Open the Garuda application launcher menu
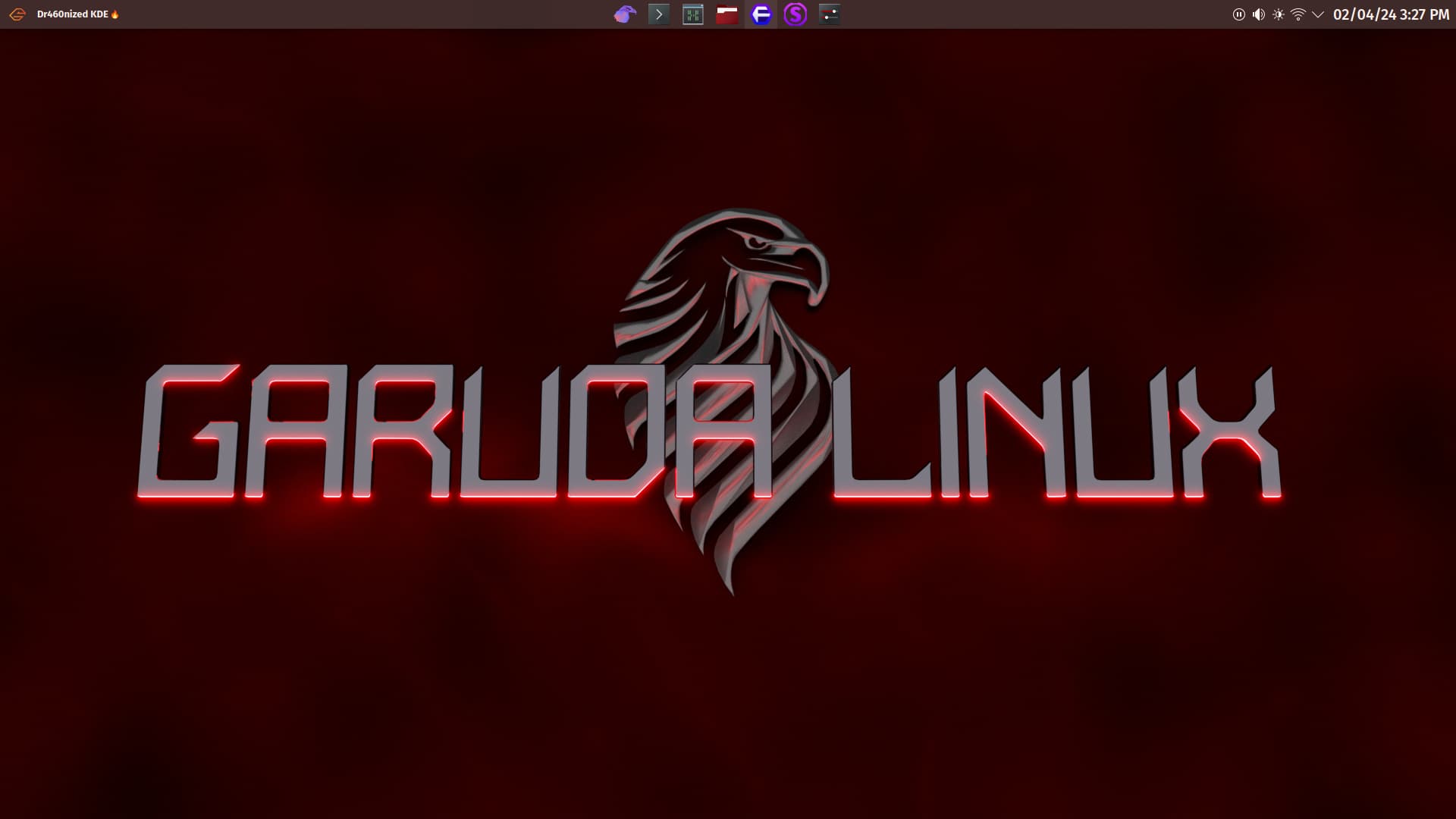 pos(17,14)
